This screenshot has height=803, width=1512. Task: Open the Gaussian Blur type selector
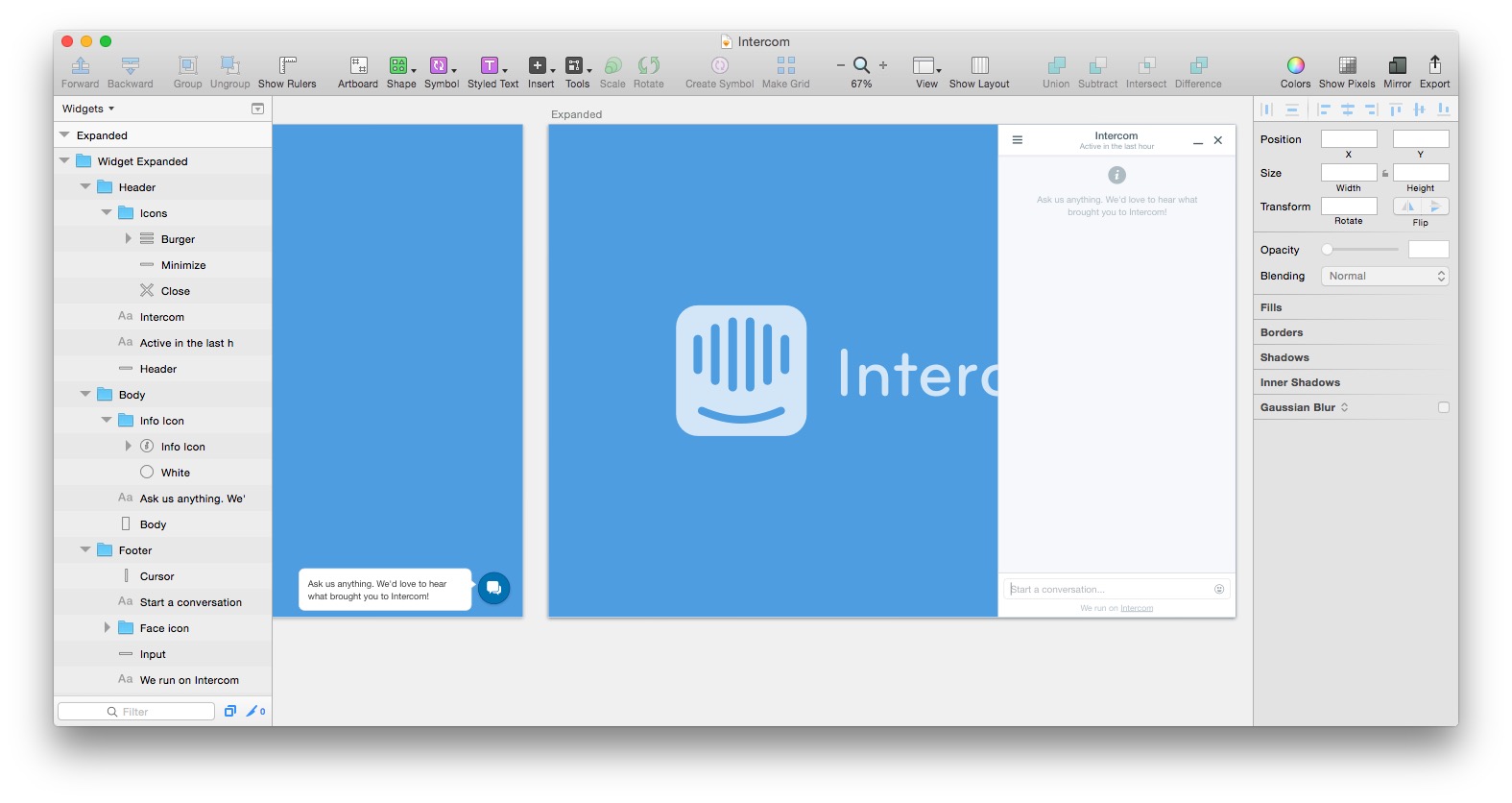(1344, 407)
